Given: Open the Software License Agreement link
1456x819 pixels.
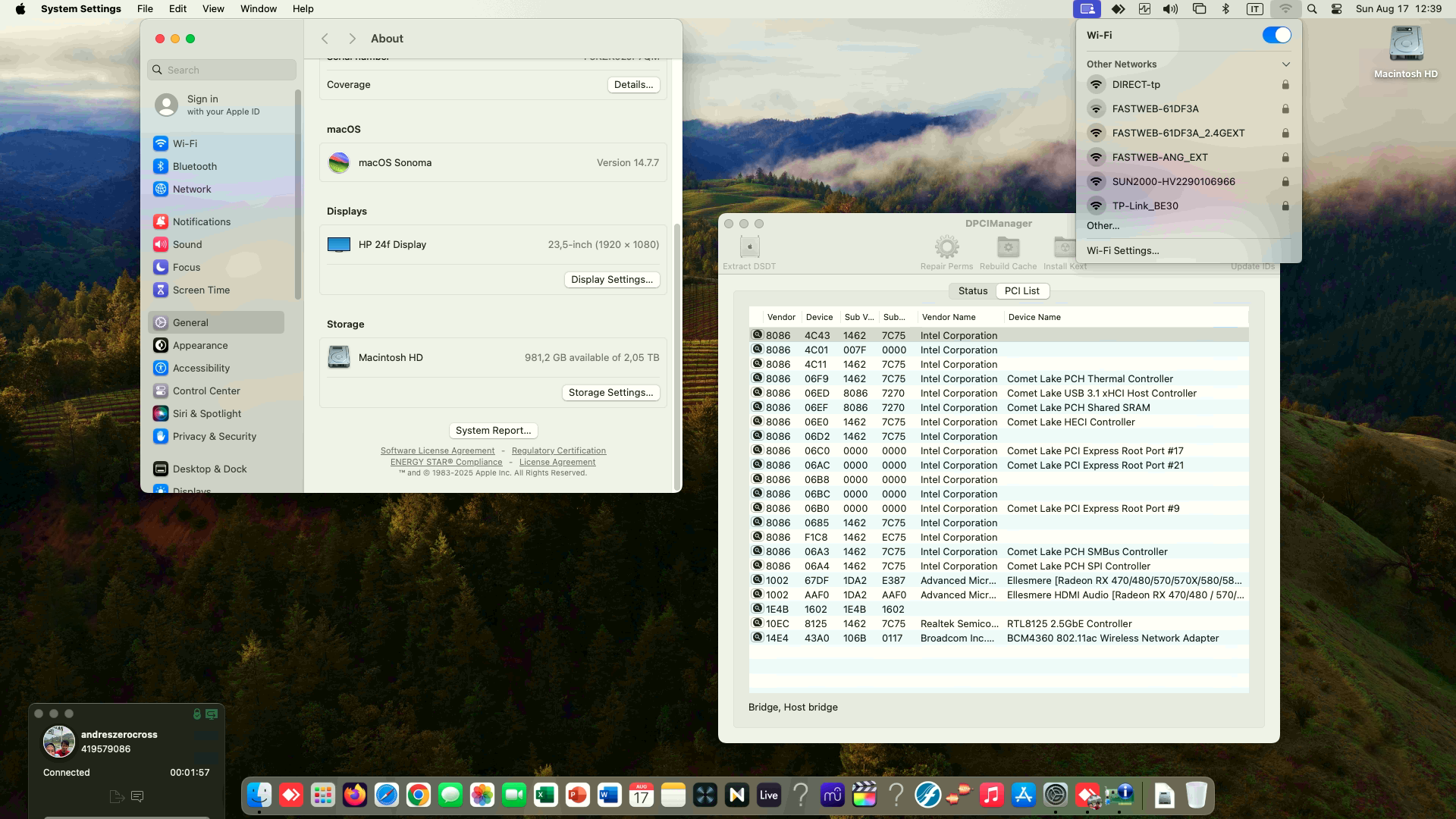Looking at the screenshot, I should (x=438, y=451).
